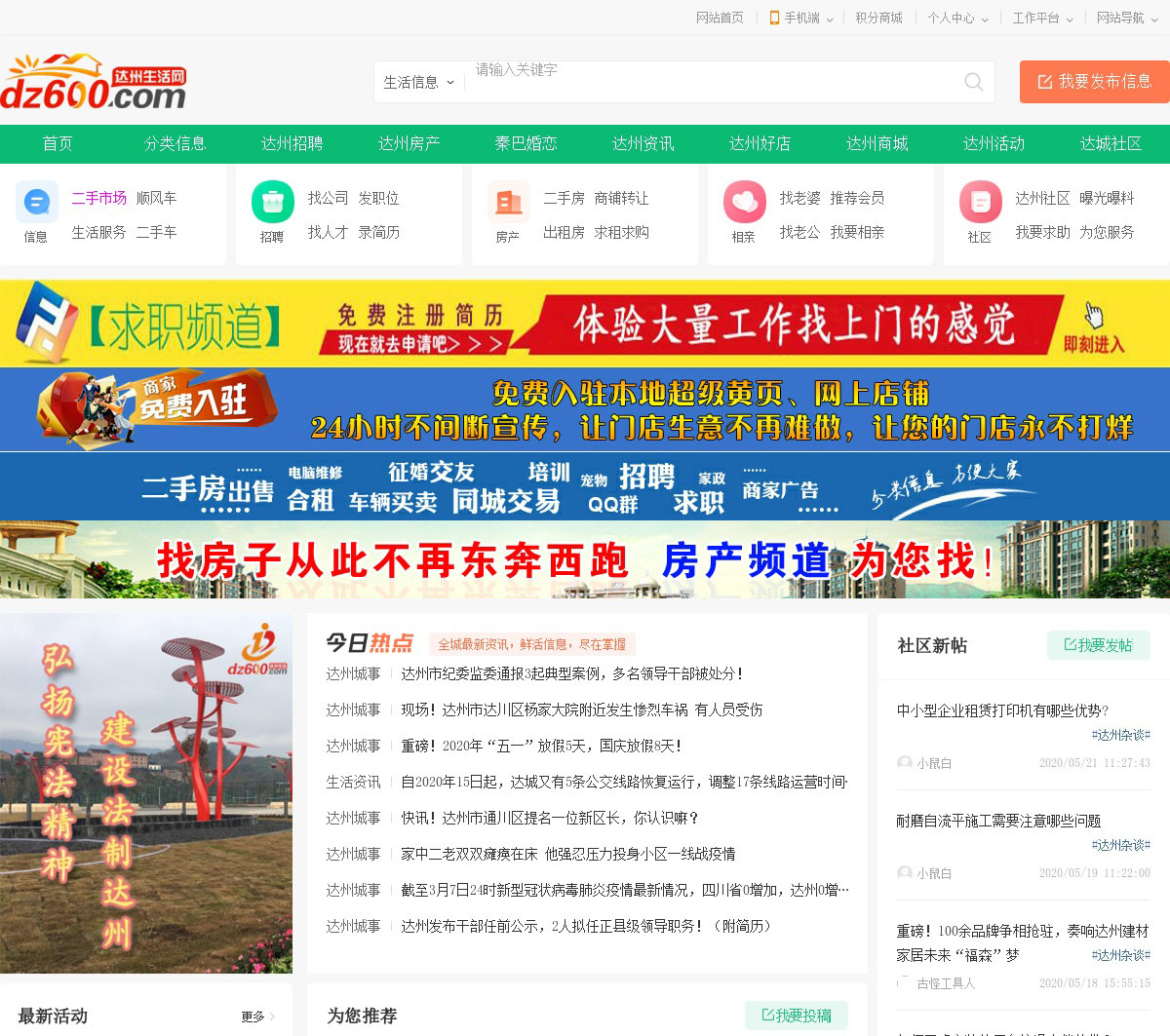Open the 达州资讯 navigation tab
Screen dimensions: 1170x1036
[x=643, y=143]
